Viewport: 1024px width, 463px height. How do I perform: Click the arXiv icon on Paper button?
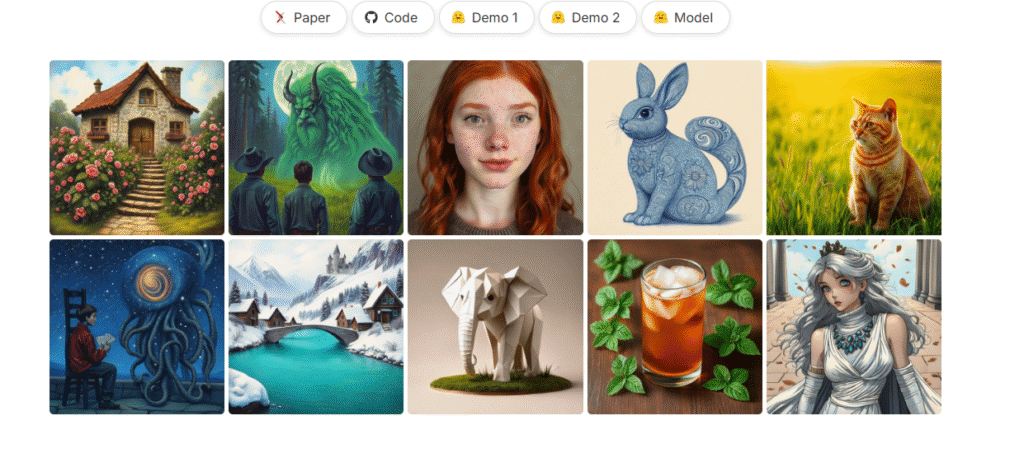click(281, 18)
